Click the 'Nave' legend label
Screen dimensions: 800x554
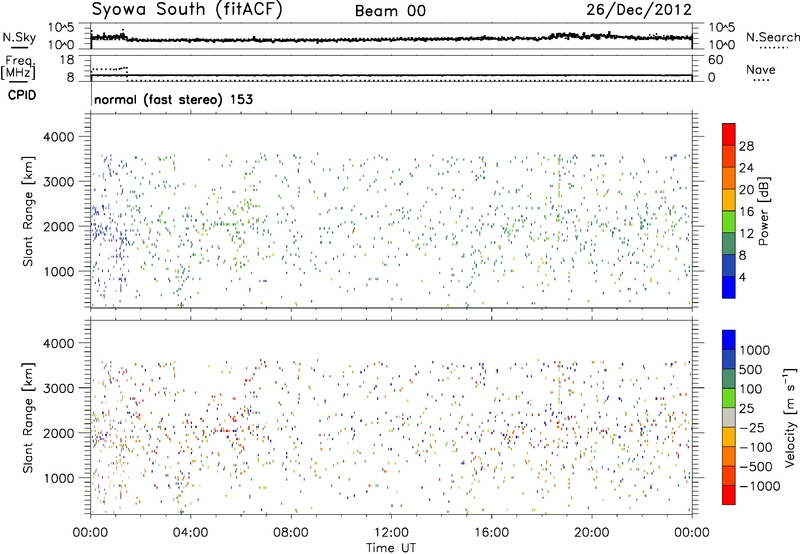pyautogui.click(x=761, y=70)
